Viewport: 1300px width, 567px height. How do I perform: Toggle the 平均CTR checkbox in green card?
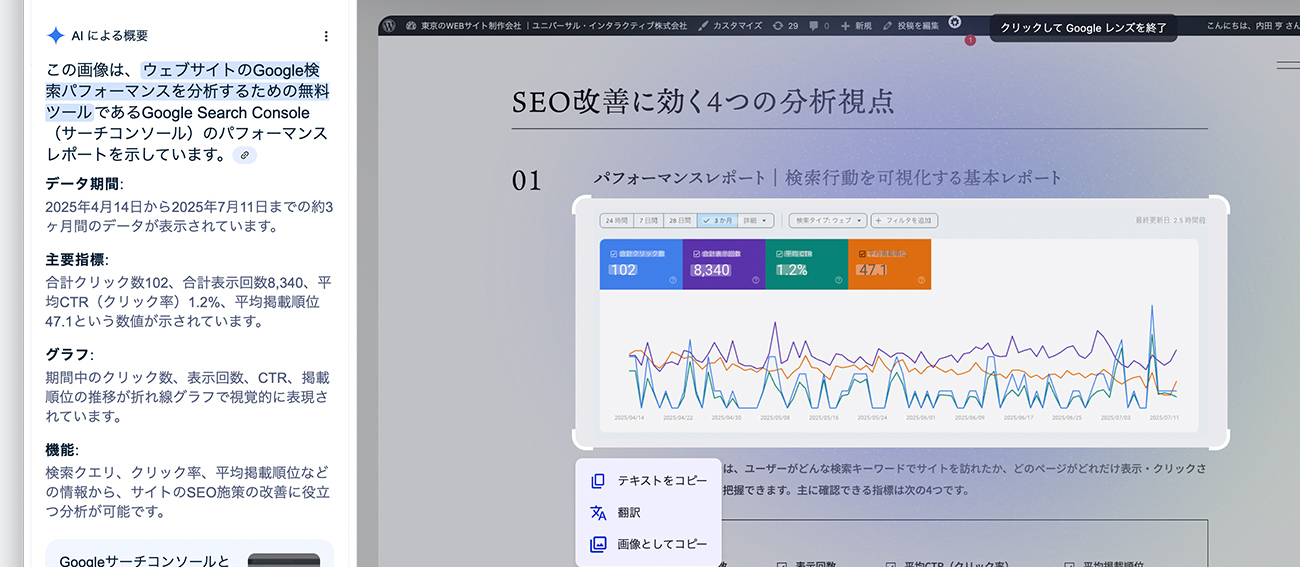tap(779, 254)
